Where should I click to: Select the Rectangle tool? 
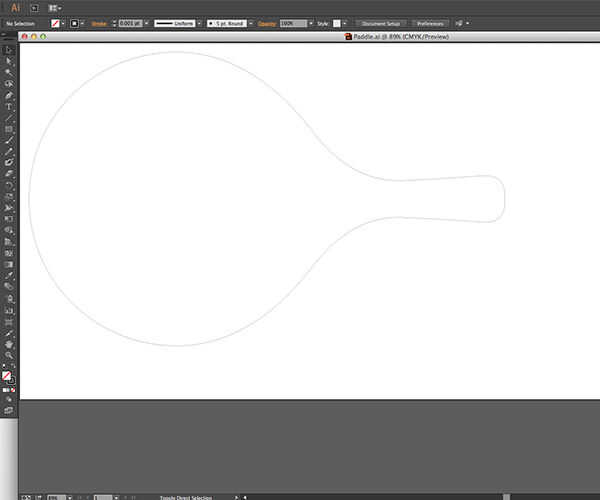coord(8,129)
